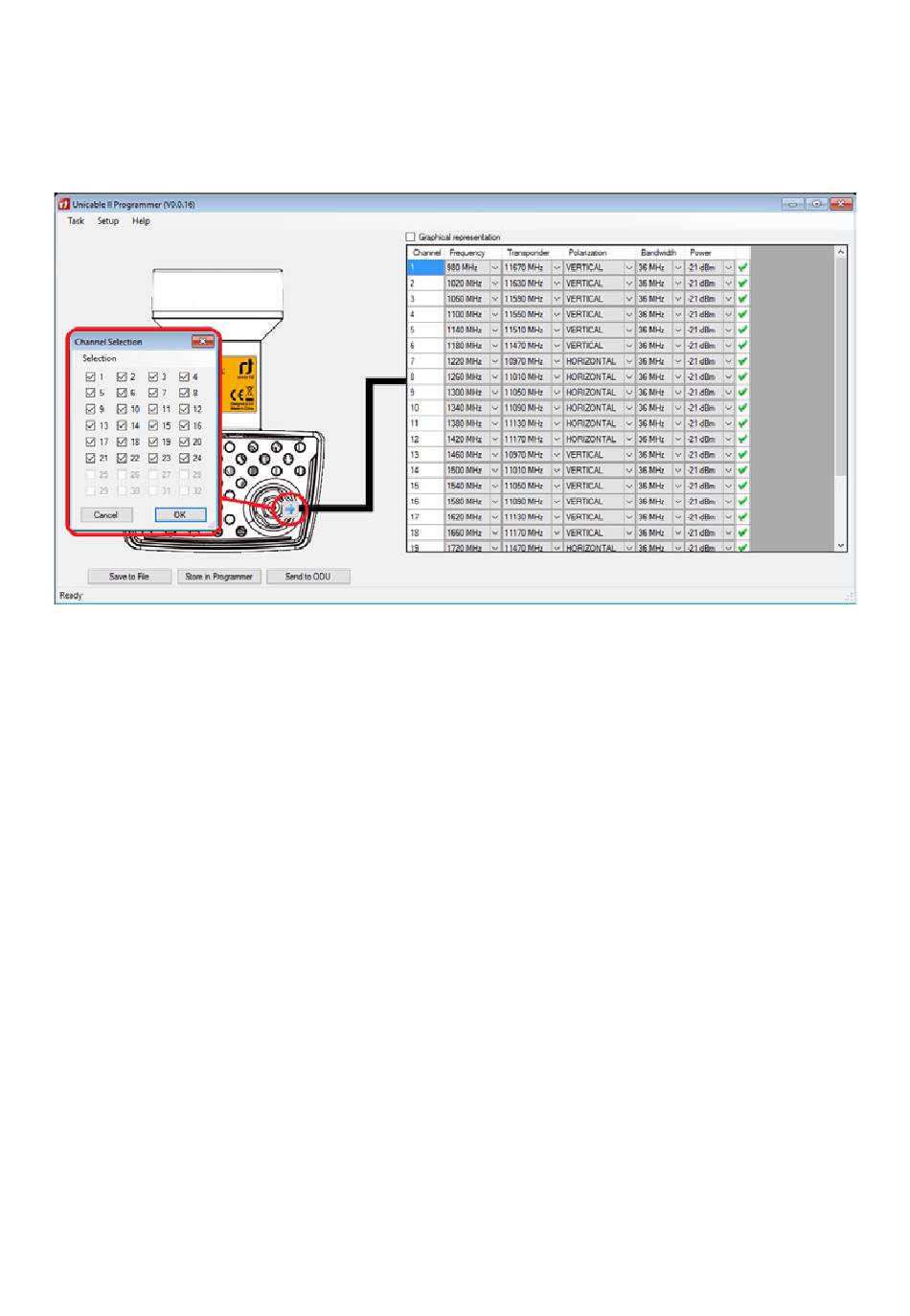Uncheck channel 18 in Channel Selection
The image size is (910, 1316).
[x=122, y=442]
